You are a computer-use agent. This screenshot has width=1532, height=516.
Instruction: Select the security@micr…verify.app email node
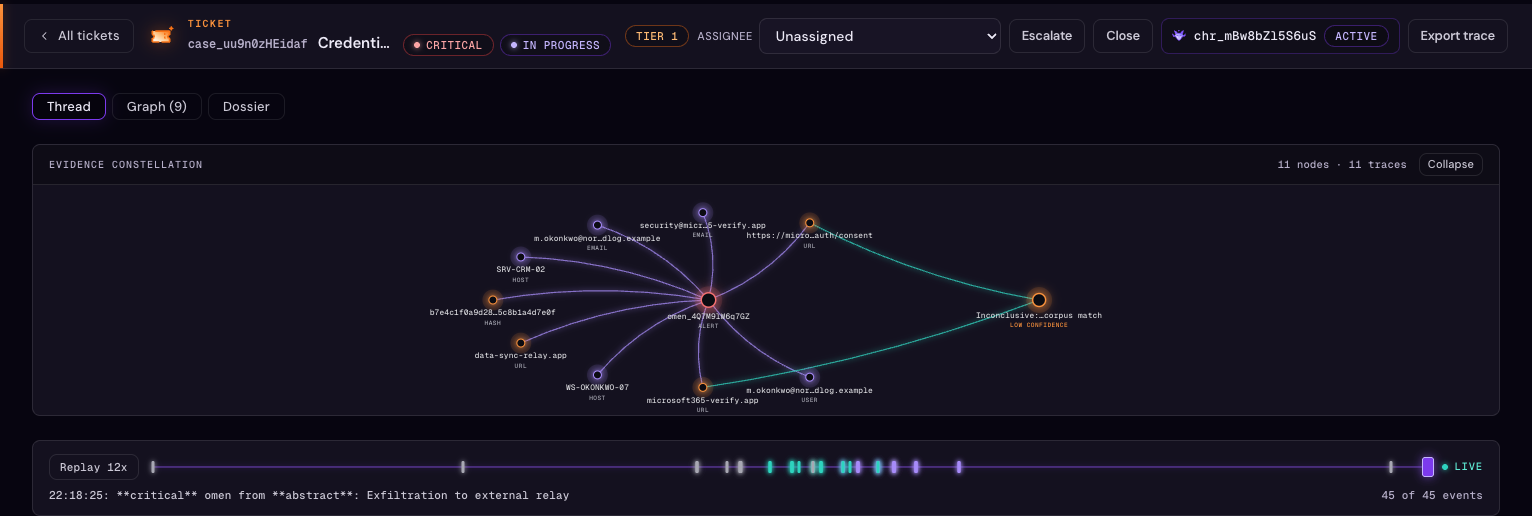point(703,213)
